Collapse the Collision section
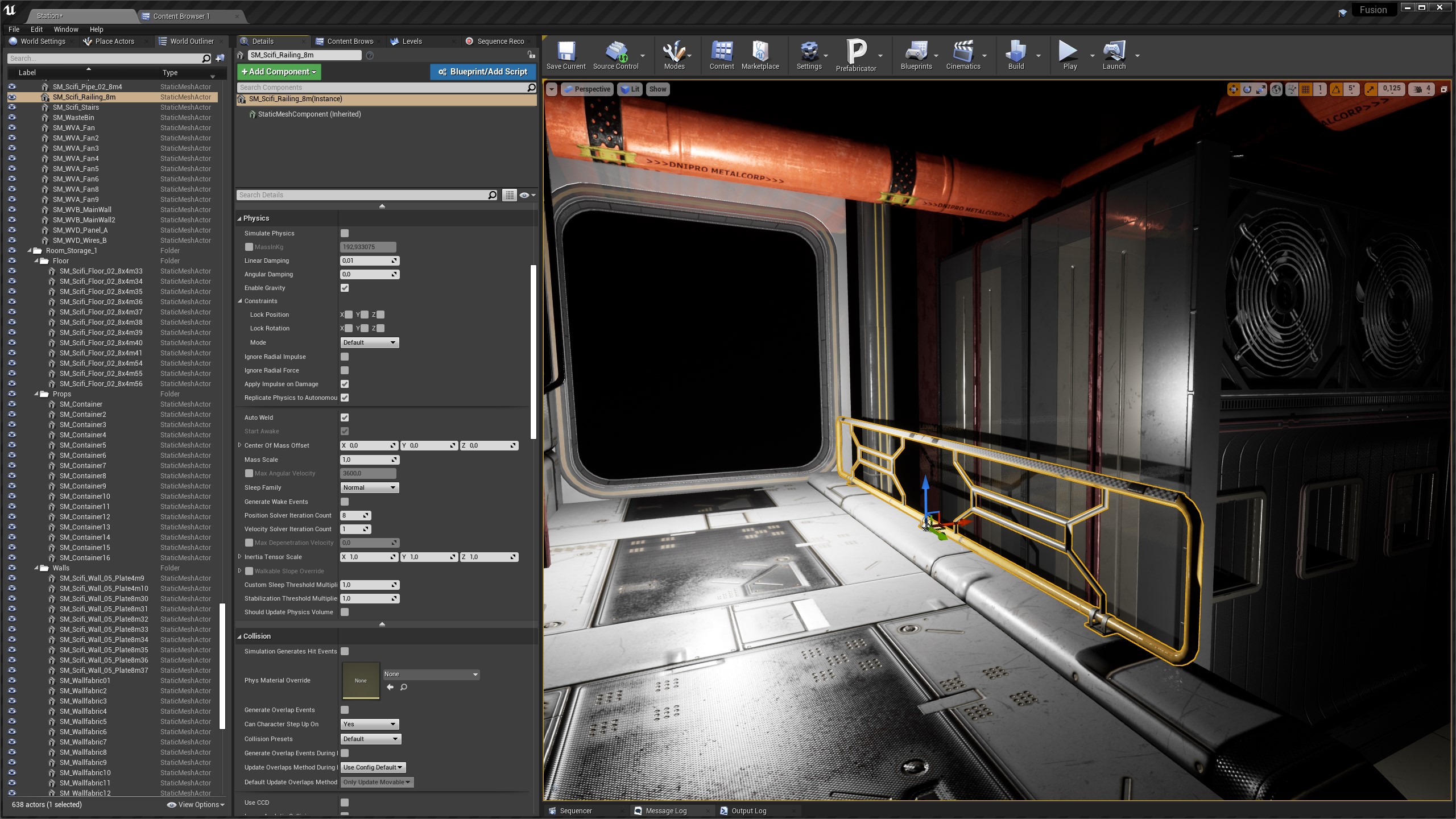This screenshot has height=819, width=1456. pos(239,636)
